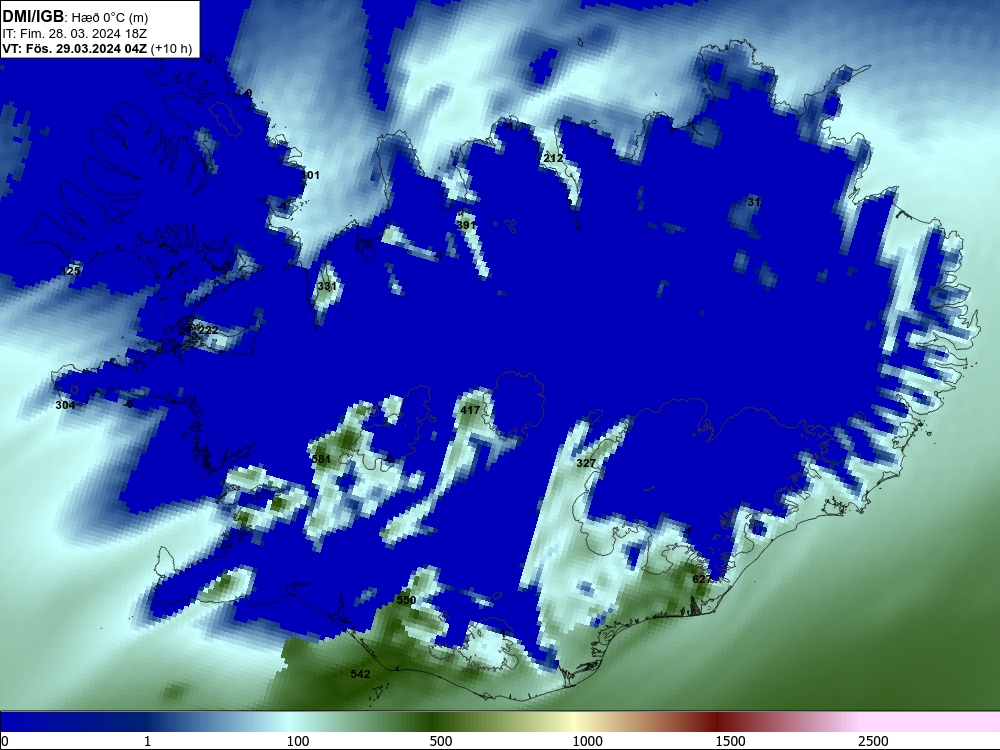
Task: Click the initial time line 'IT: Fim. 28. 03. 2024 18Z'
Action: point(75,34)
